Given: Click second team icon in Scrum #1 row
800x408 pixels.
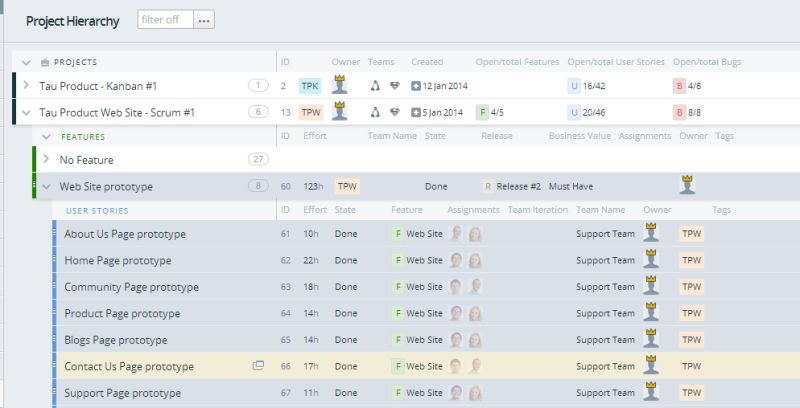Looking at the screenshot, I should 394,112.
